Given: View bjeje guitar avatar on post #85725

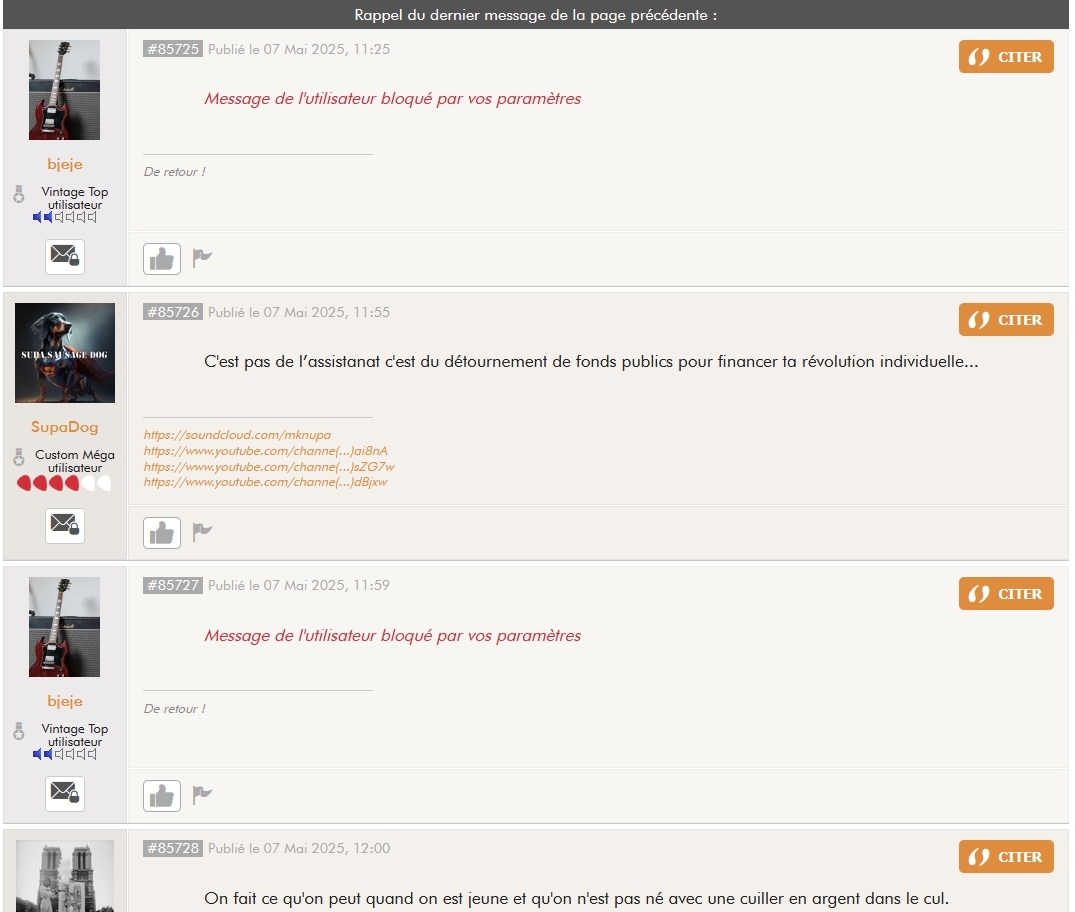Looking at the screenshot, I should 64,90.
